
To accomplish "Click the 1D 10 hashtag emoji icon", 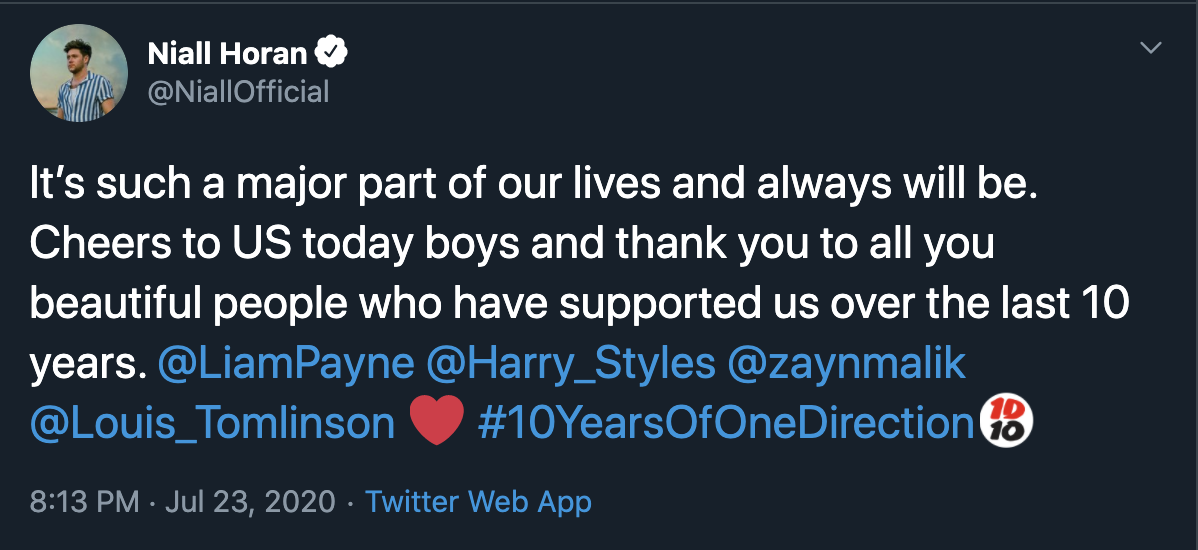I will point(1009,421).
